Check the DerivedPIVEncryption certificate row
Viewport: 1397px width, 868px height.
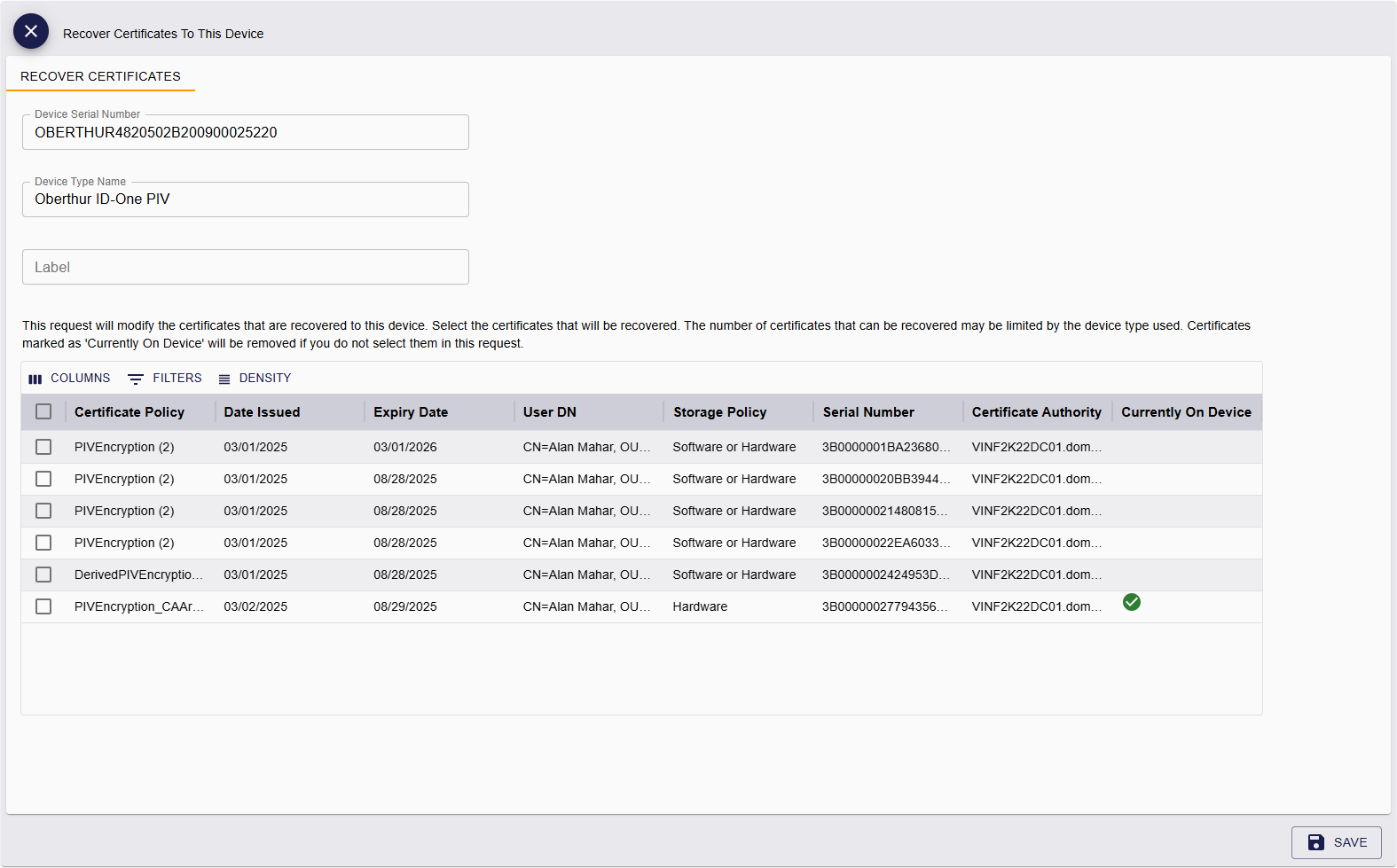click(43, 575)
